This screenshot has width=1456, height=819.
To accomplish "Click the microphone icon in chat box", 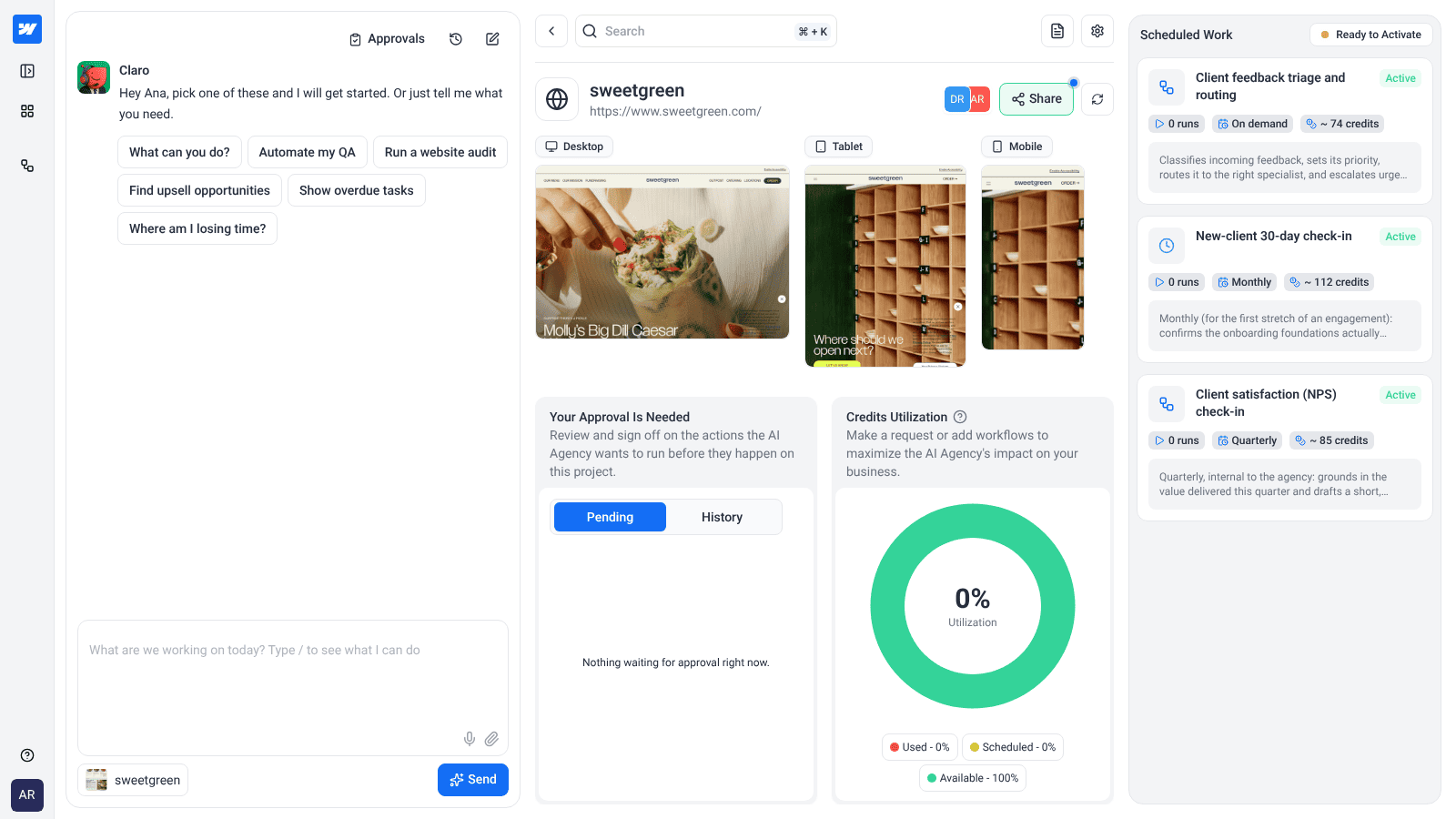I will (470, 739).
